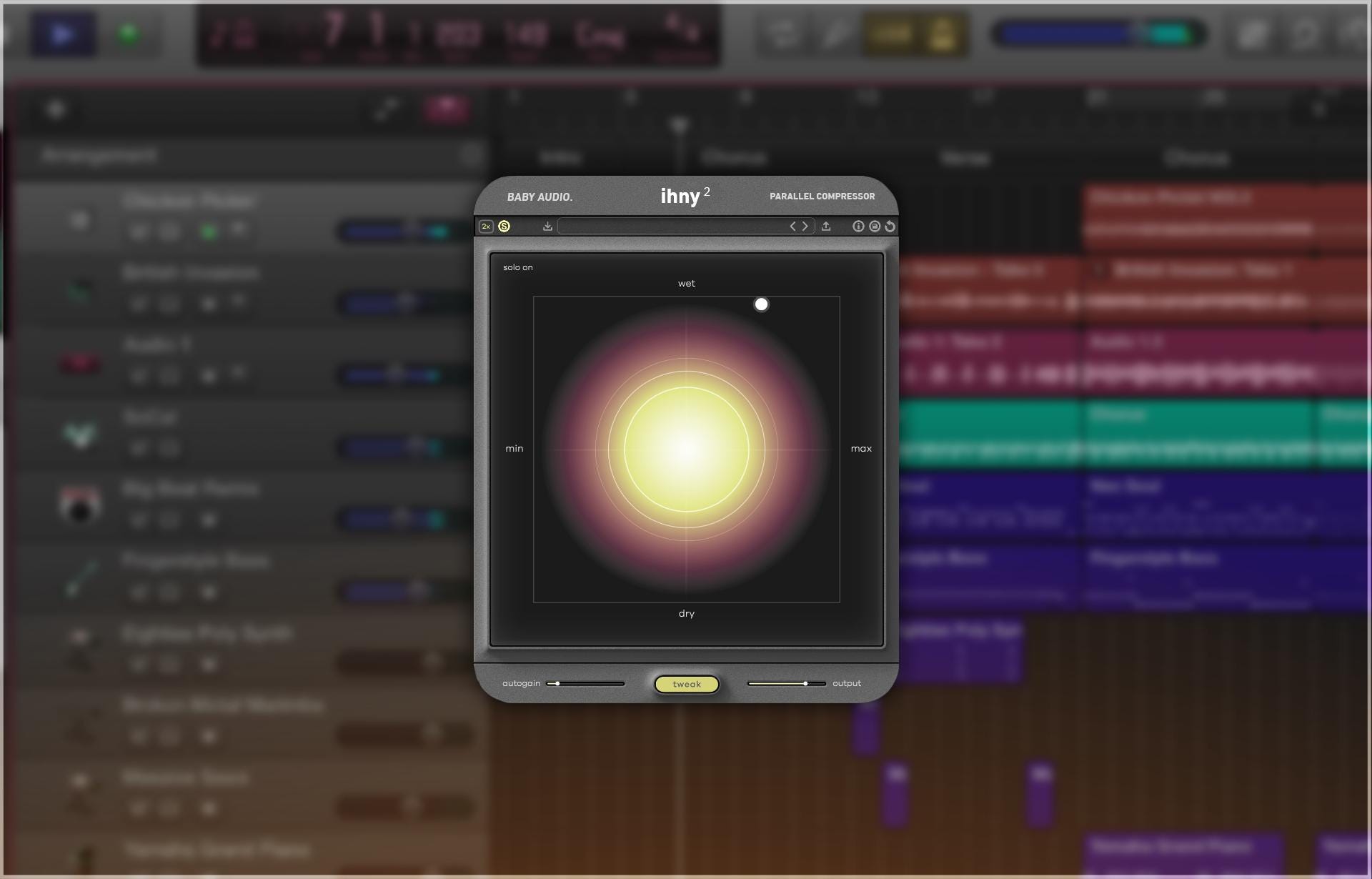This screenshot has height=879, width=1372.
Task: Go to the next preset arrow
Action: coord(805,227)
